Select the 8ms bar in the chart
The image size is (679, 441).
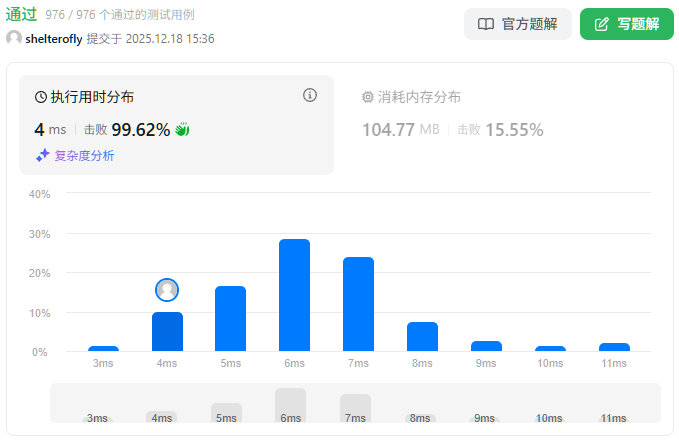pos(422,336)
